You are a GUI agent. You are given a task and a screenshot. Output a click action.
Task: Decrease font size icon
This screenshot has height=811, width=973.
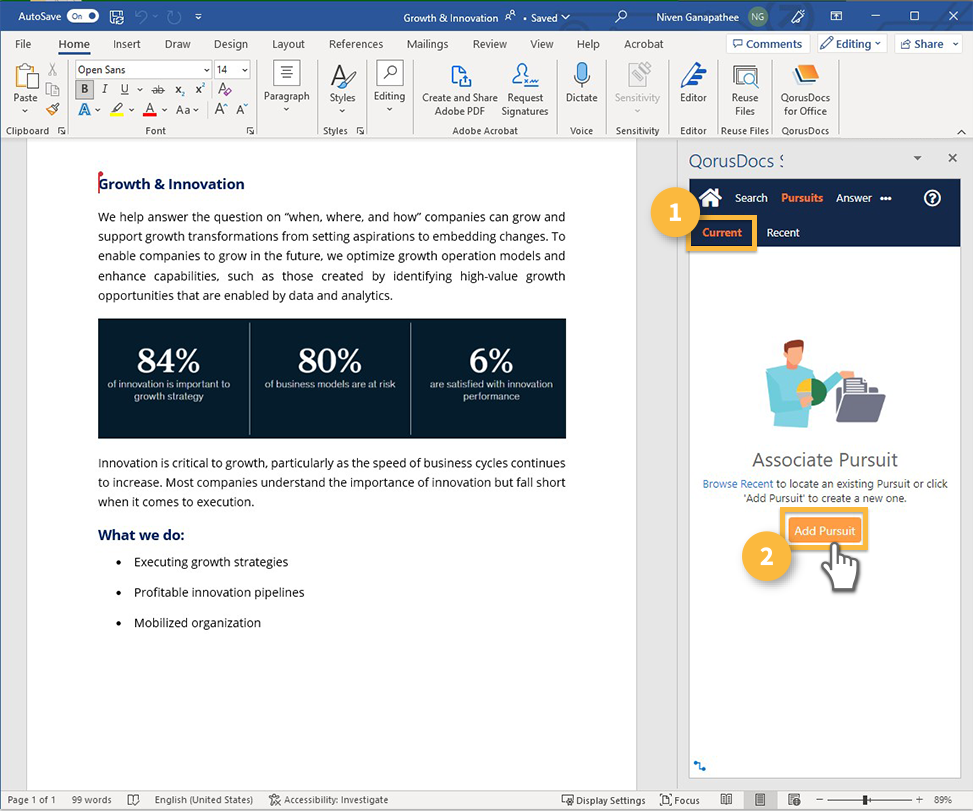pos(242,110)
